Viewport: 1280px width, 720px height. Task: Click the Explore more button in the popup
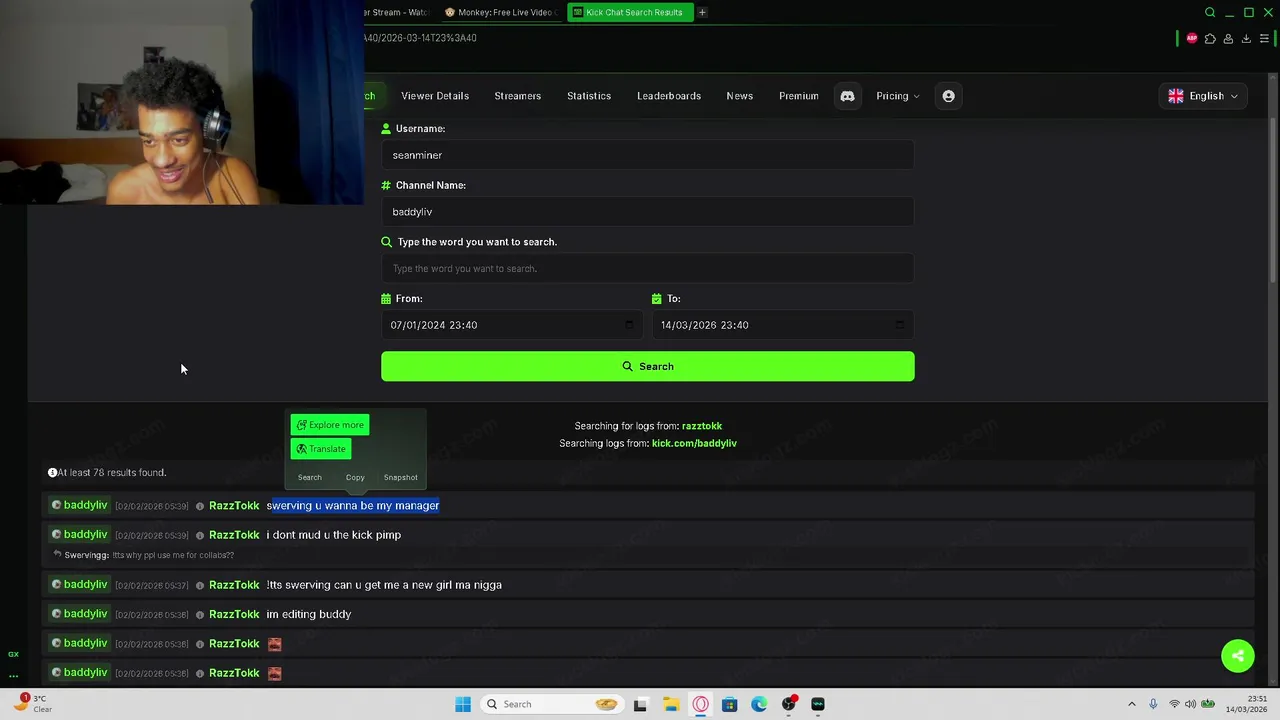point(330,425)
